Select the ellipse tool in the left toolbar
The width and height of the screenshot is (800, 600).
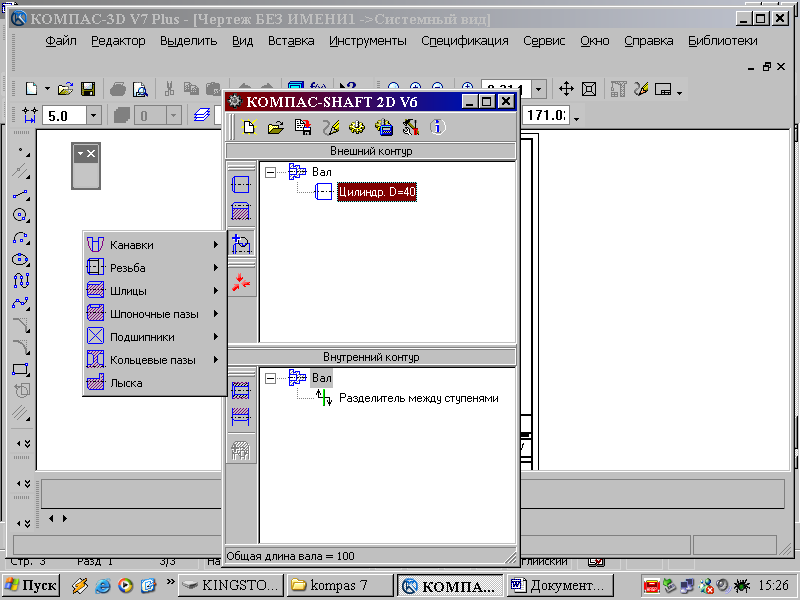tap(20, 259)
